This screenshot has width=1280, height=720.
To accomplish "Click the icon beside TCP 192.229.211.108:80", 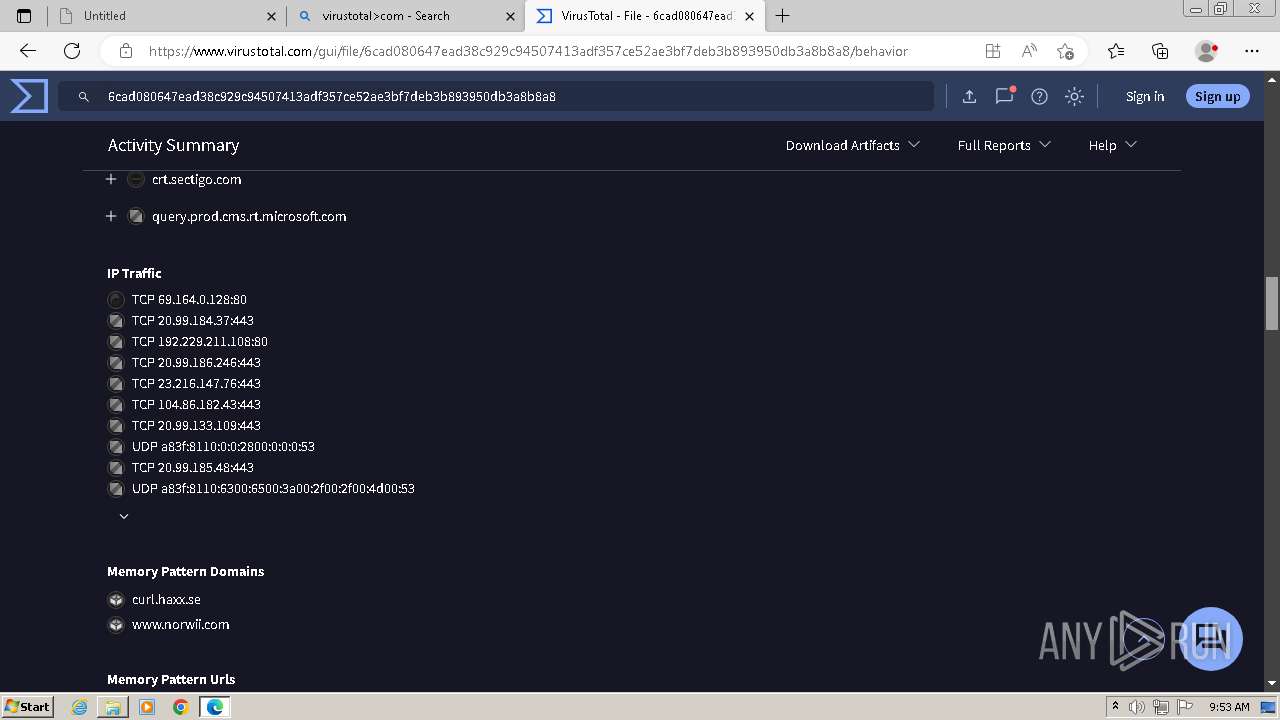I will coord(116,341).
